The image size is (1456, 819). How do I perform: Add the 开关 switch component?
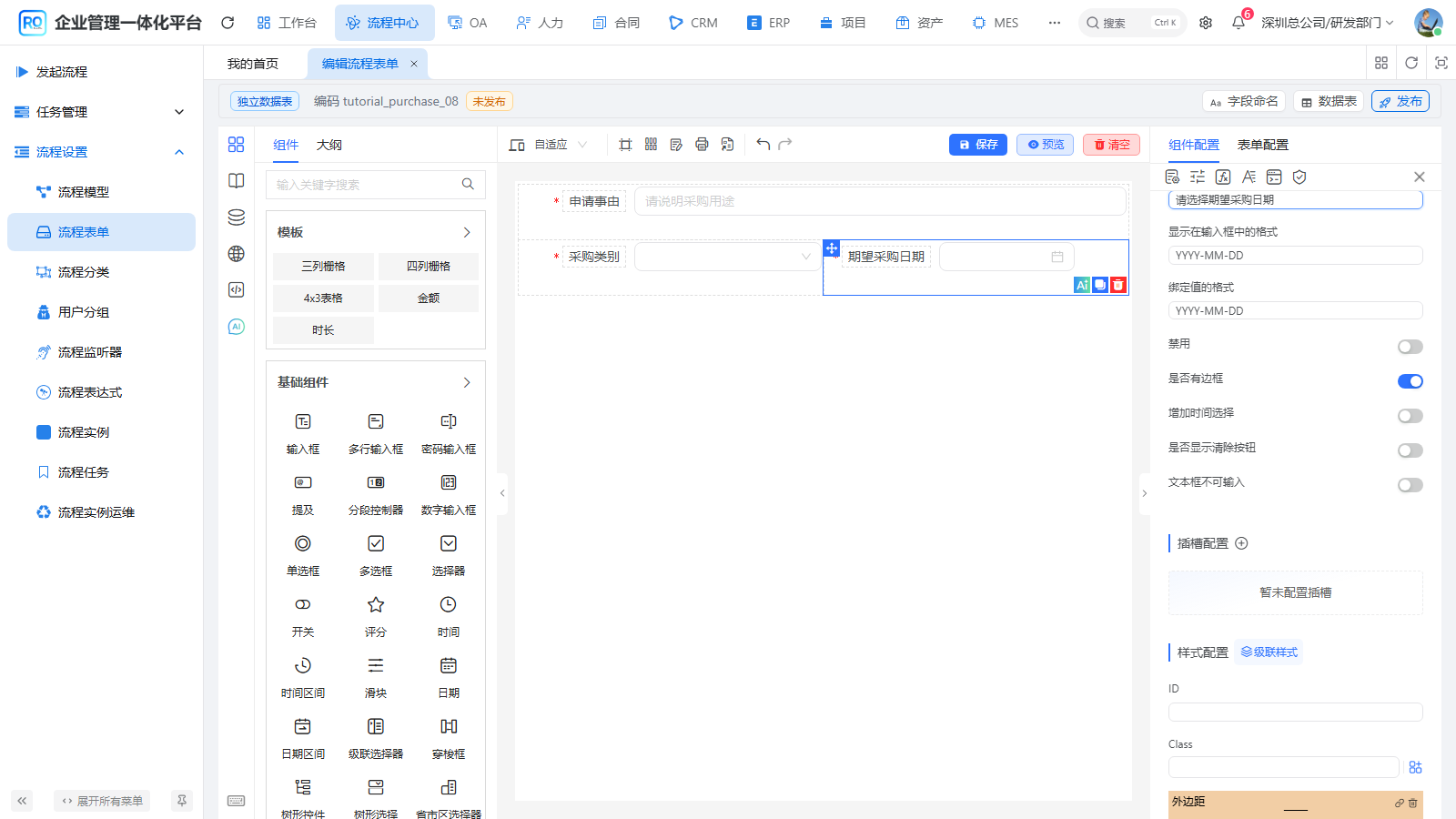(x=303, y=616)
